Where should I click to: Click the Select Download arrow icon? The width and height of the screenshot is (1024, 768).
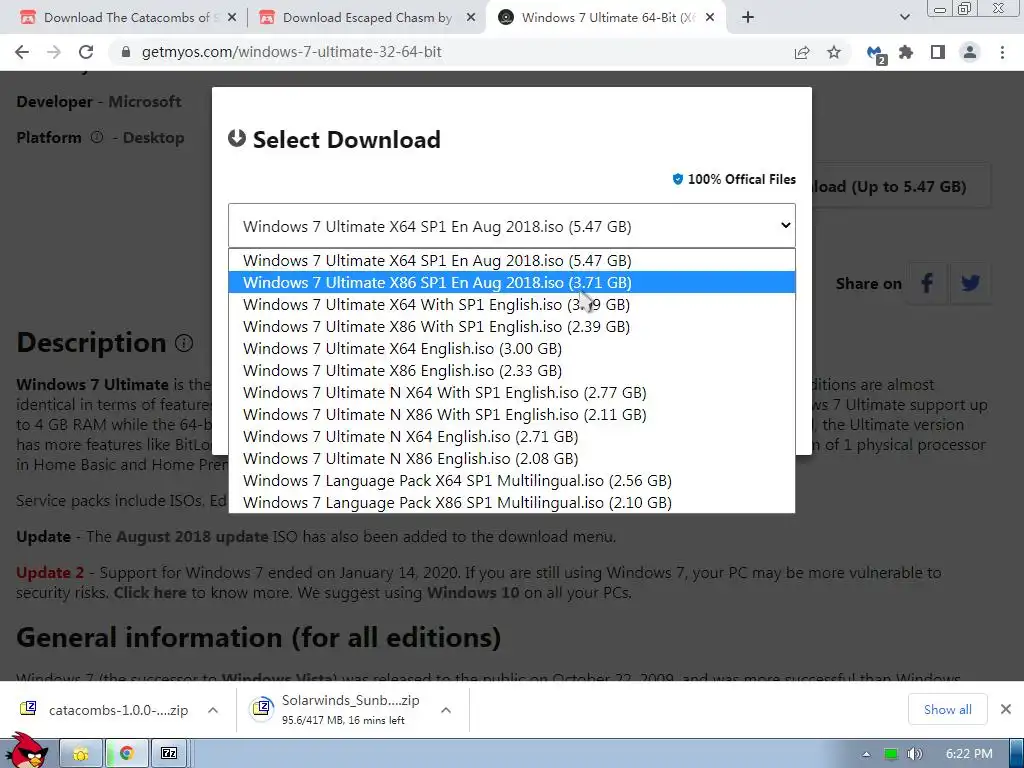tap(236, 138)
